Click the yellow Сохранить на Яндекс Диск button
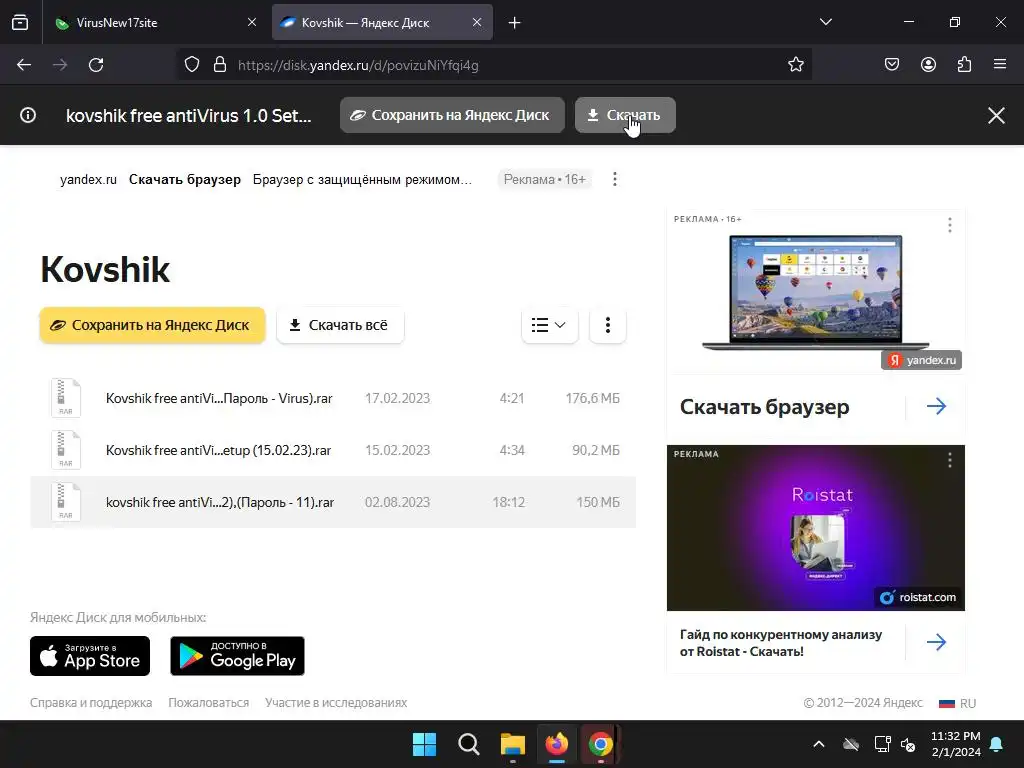The height and width of the screenshot is (768, 1024). [x=152, y=325]
